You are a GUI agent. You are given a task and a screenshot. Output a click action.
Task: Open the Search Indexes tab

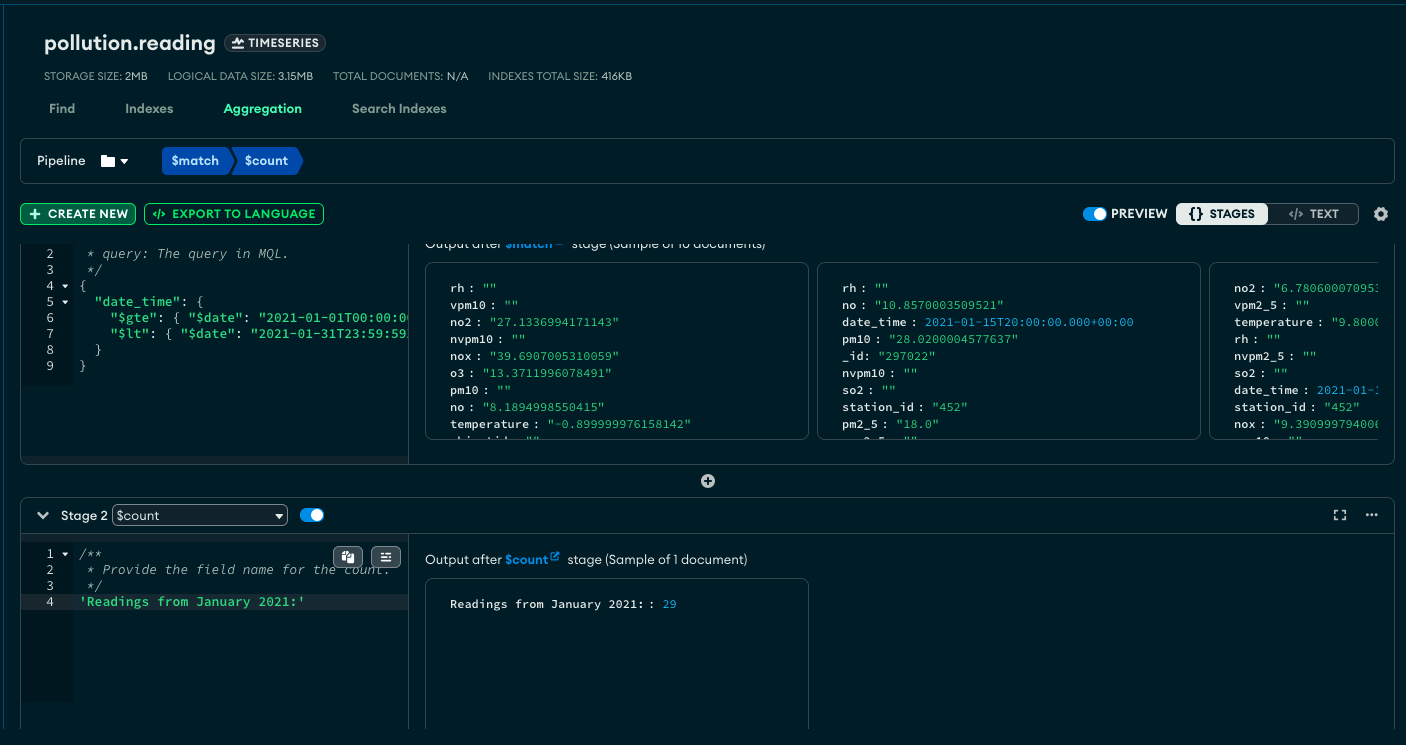click(x=399, y=109)
